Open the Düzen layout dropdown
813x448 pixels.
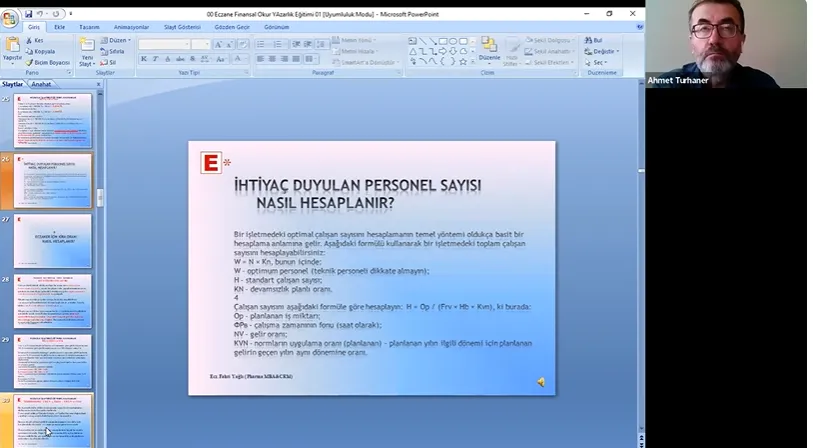pyautogui.click(x=118, y=40)
